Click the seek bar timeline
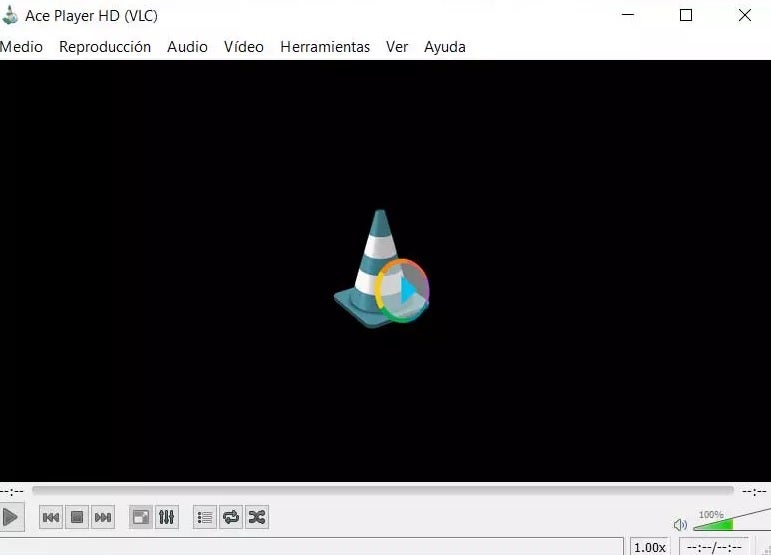Screen dimensions: 771x555 [x=385, y=491]
